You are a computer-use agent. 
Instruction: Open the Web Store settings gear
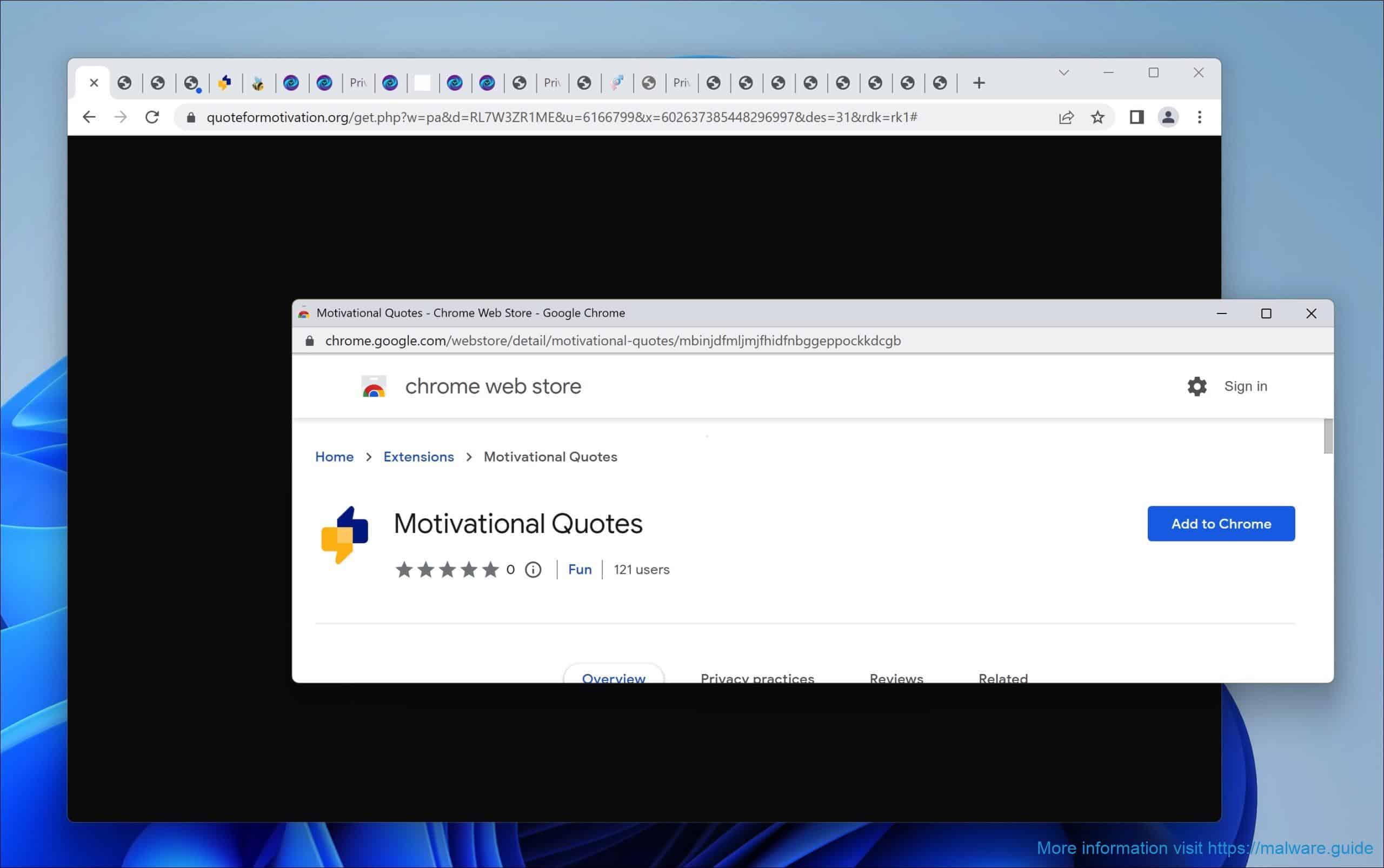pyautogui.click(x=1197, y=386)
